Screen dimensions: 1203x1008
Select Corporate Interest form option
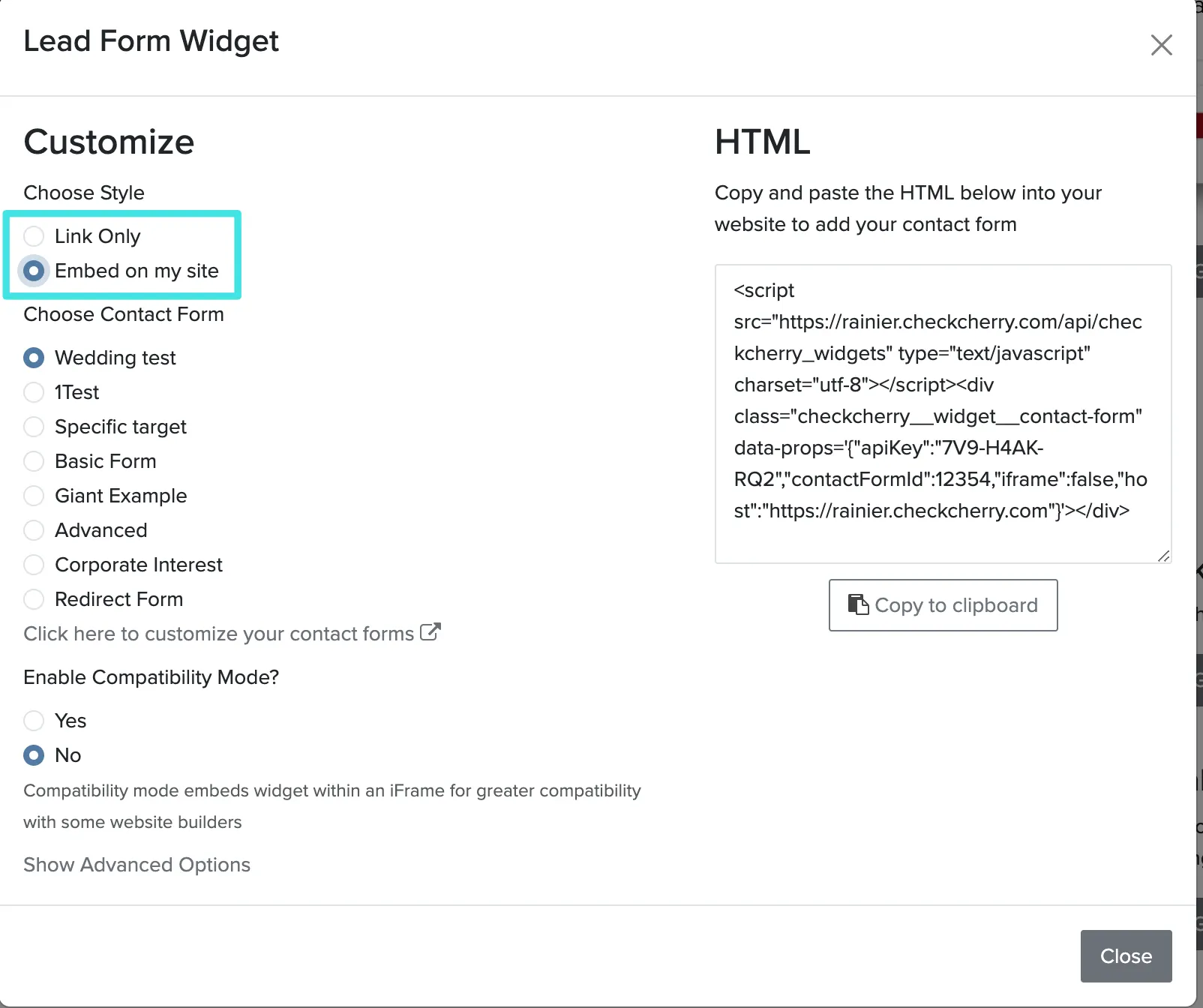pos(34,565)
